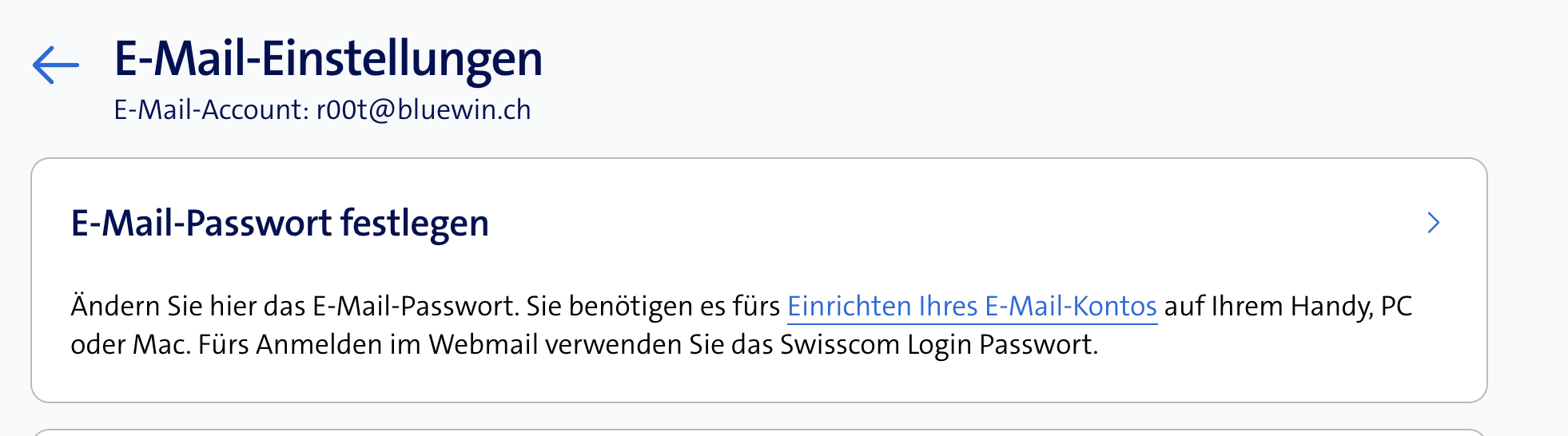The width and height of the screenshot is (1568, 436).
Task: Click the email address r00t@bluewin.ch
Action: coord(424,110)
